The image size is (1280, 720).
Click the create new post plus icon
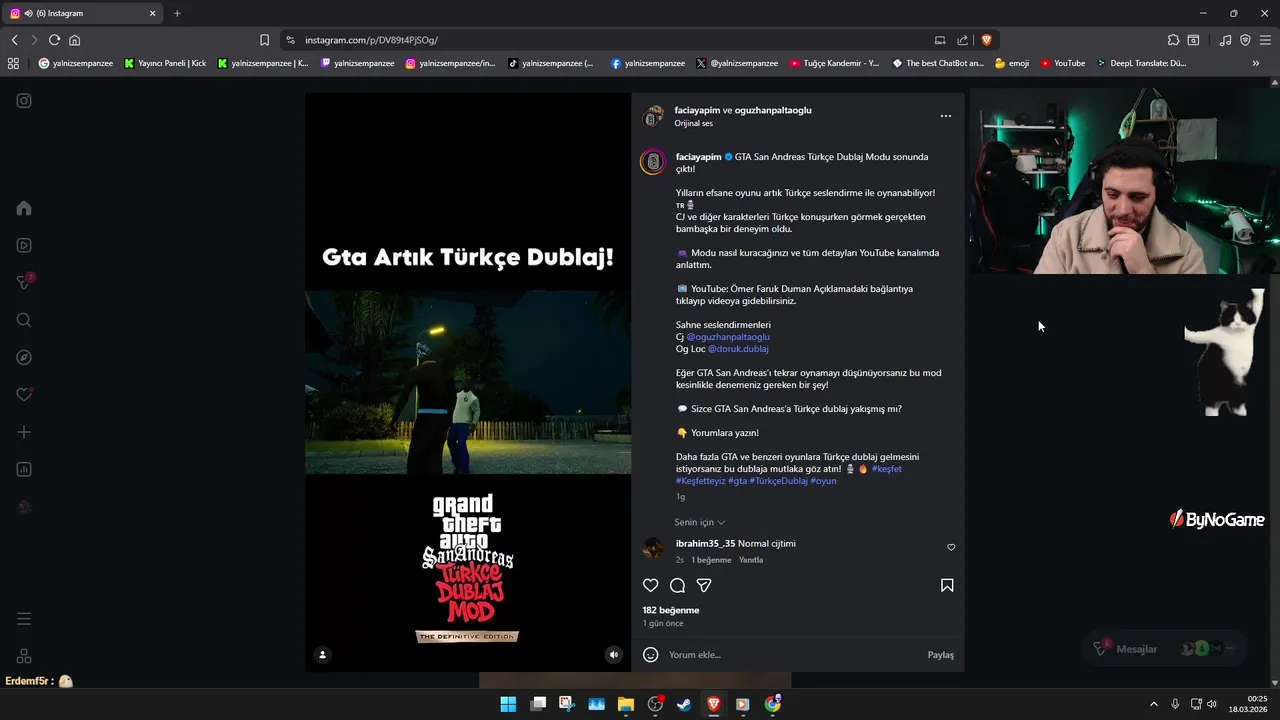click(24, 432)
